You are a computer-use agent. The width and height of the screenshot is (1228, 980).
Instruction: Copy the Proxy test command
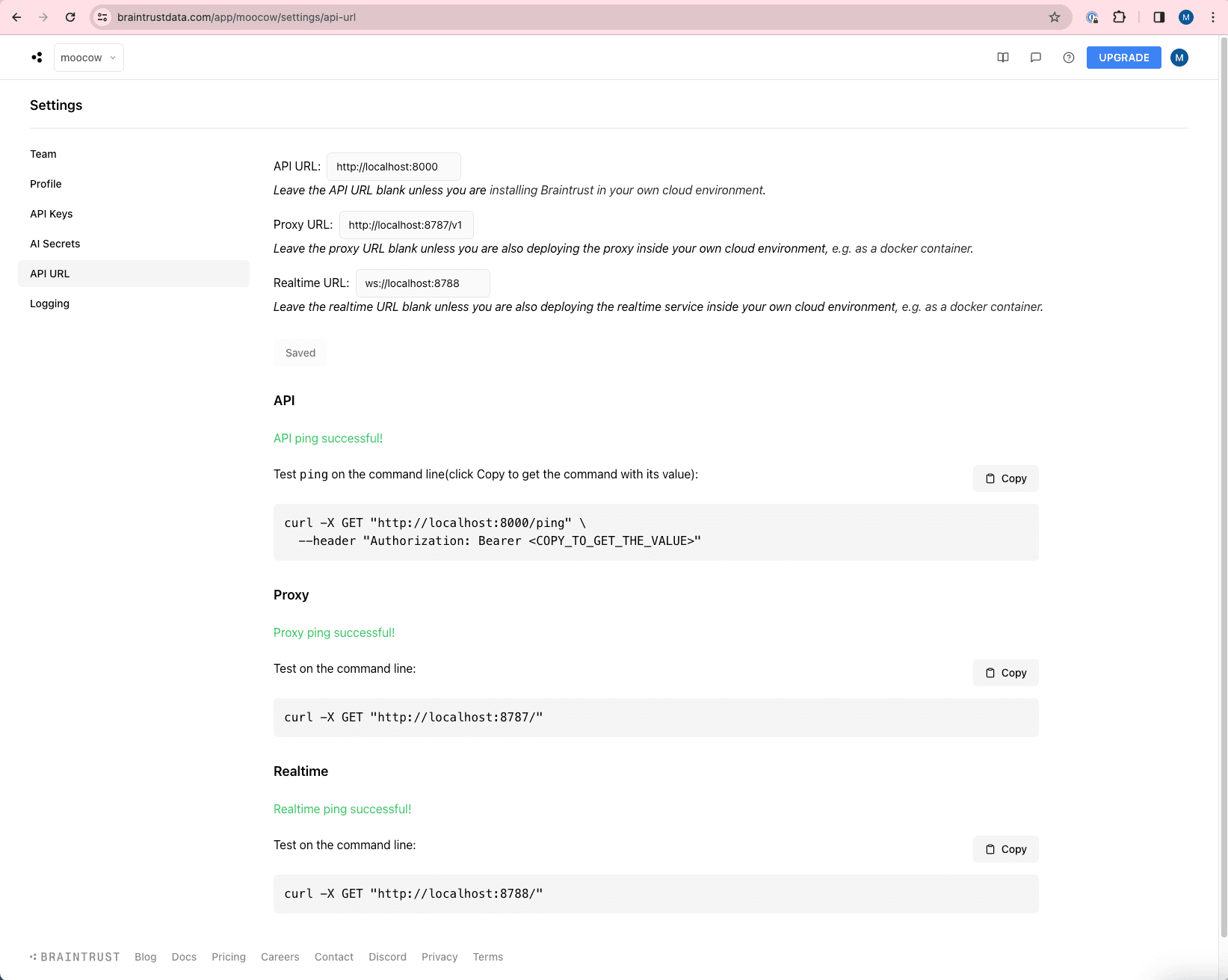1005,672
